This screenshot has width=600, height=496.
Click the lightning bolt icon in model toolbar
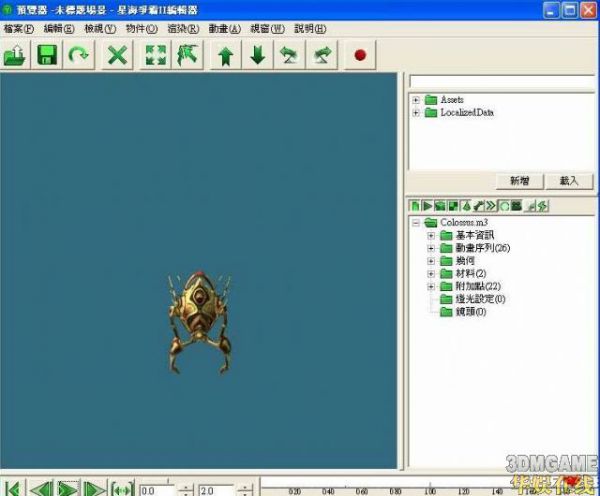(x=543, y=206)
